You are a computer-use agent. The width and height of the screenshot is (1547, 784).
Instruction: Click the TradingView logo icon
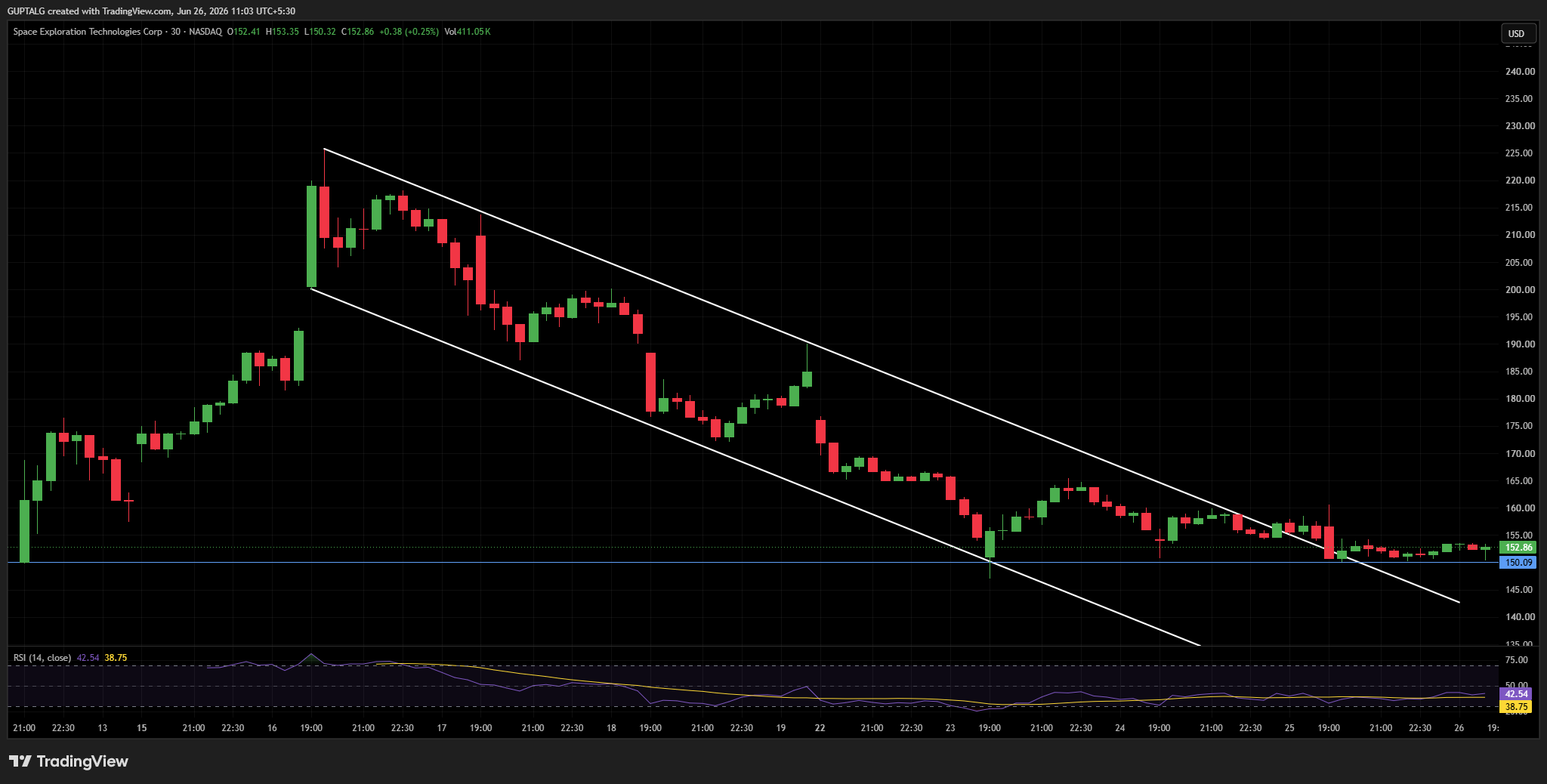tap(20, 761)
